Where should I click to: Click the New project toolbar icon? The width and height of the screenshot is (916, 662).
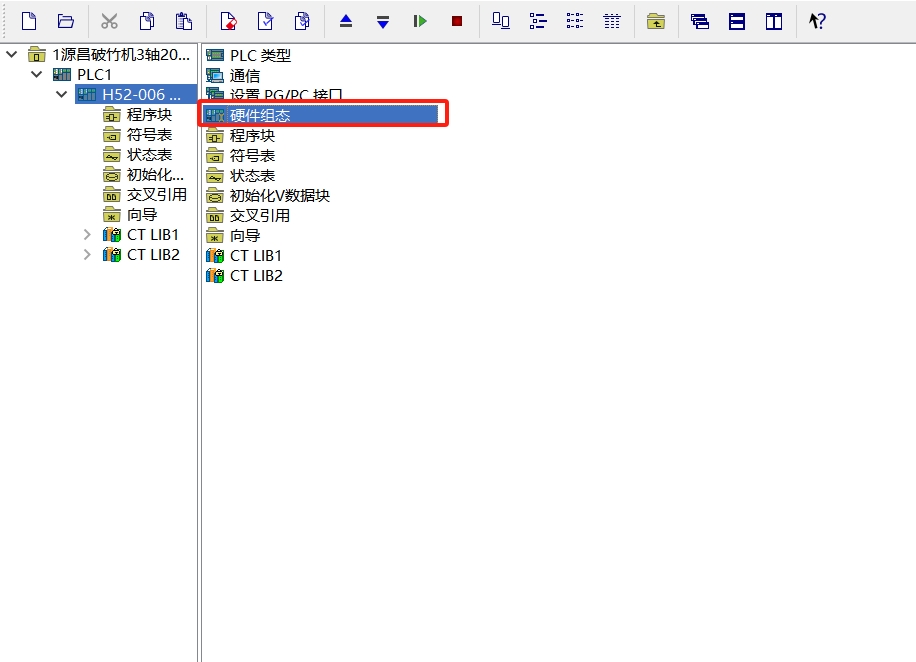29,21
